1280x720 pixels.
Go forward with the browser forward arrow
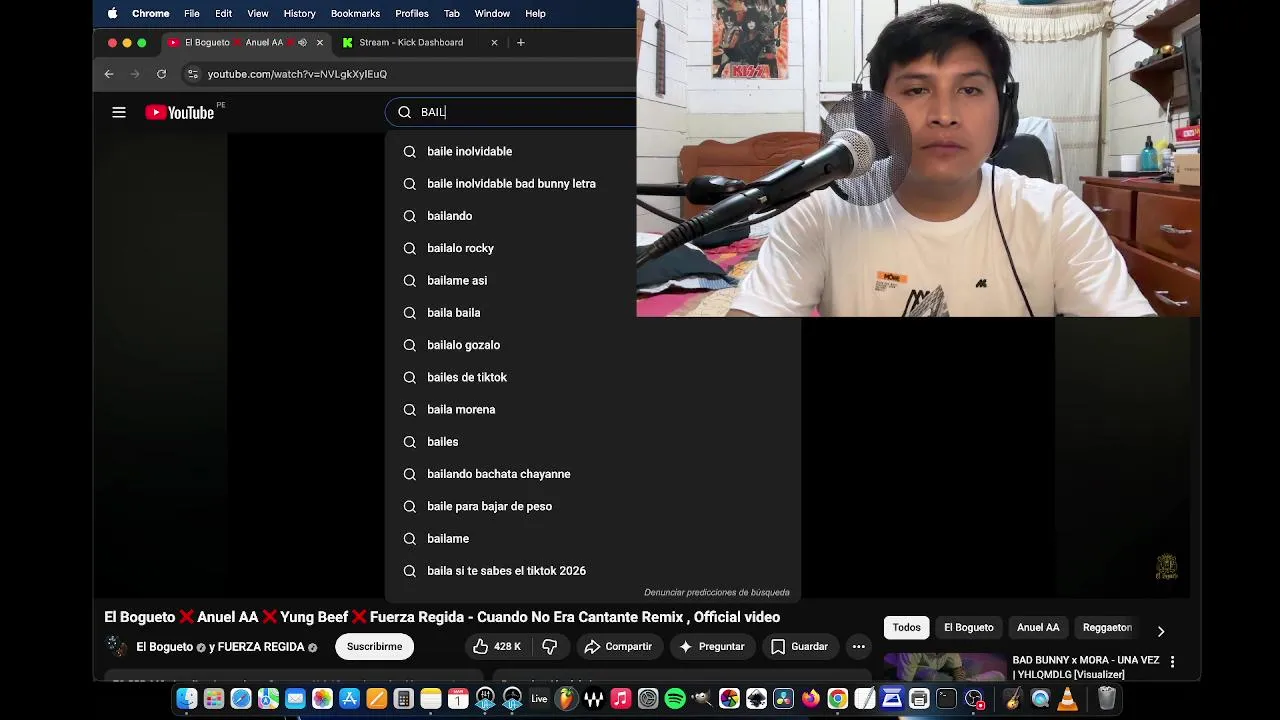pyautogui.click(x=135, y=74)
